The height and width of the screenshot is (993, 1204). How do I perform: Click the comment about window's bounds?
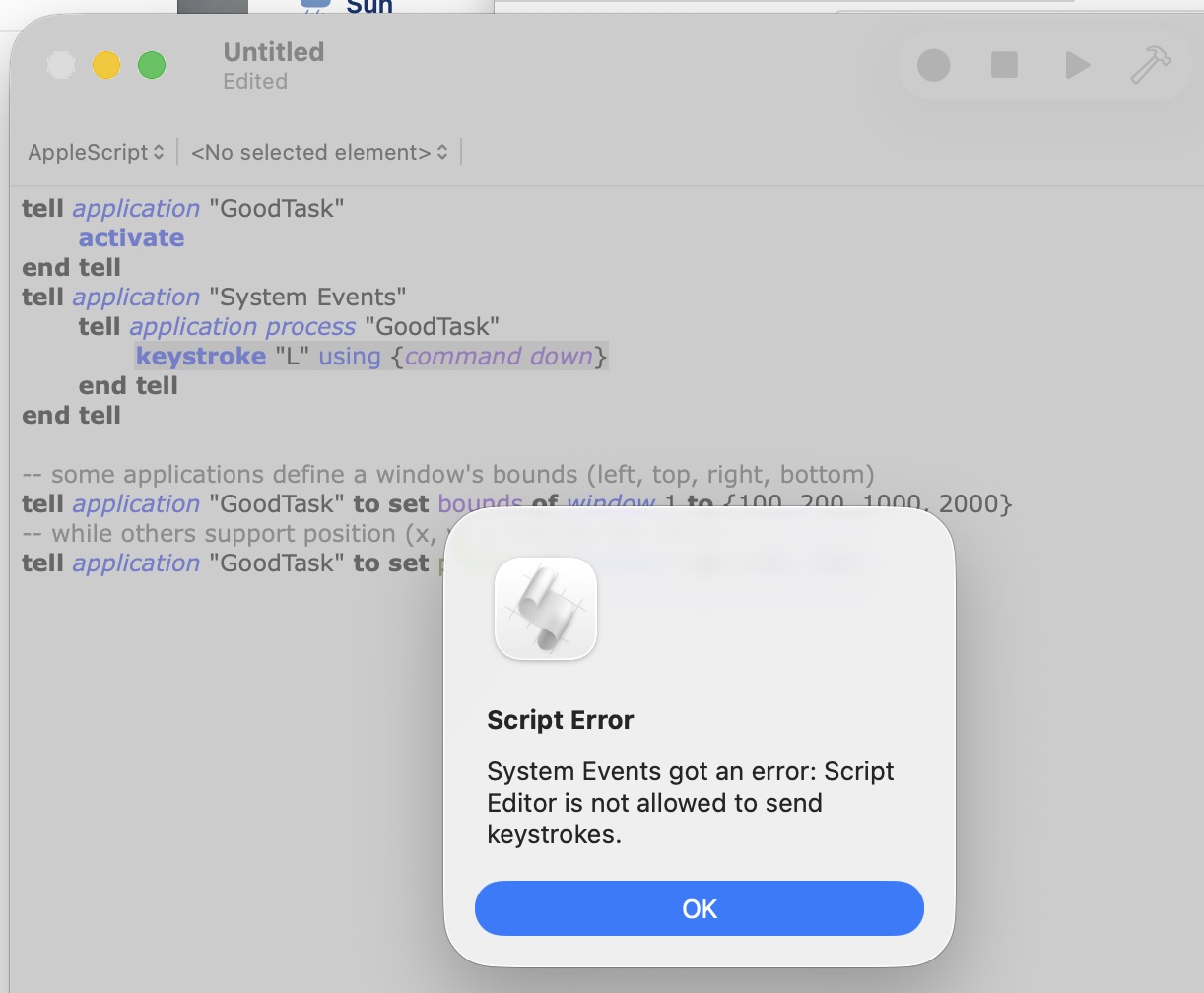click(448, 474)
